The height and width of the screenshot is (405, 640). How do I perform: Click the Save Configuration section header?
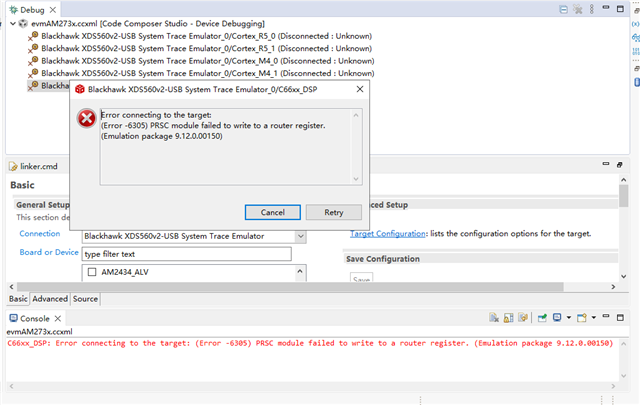click(383, 259)
